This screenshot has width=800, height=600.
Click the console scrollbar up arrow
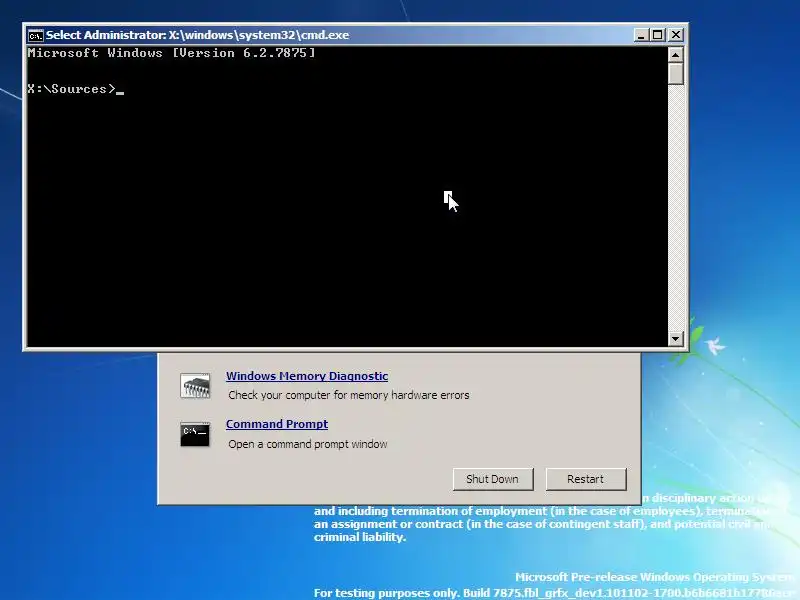(x=676, y=55)
